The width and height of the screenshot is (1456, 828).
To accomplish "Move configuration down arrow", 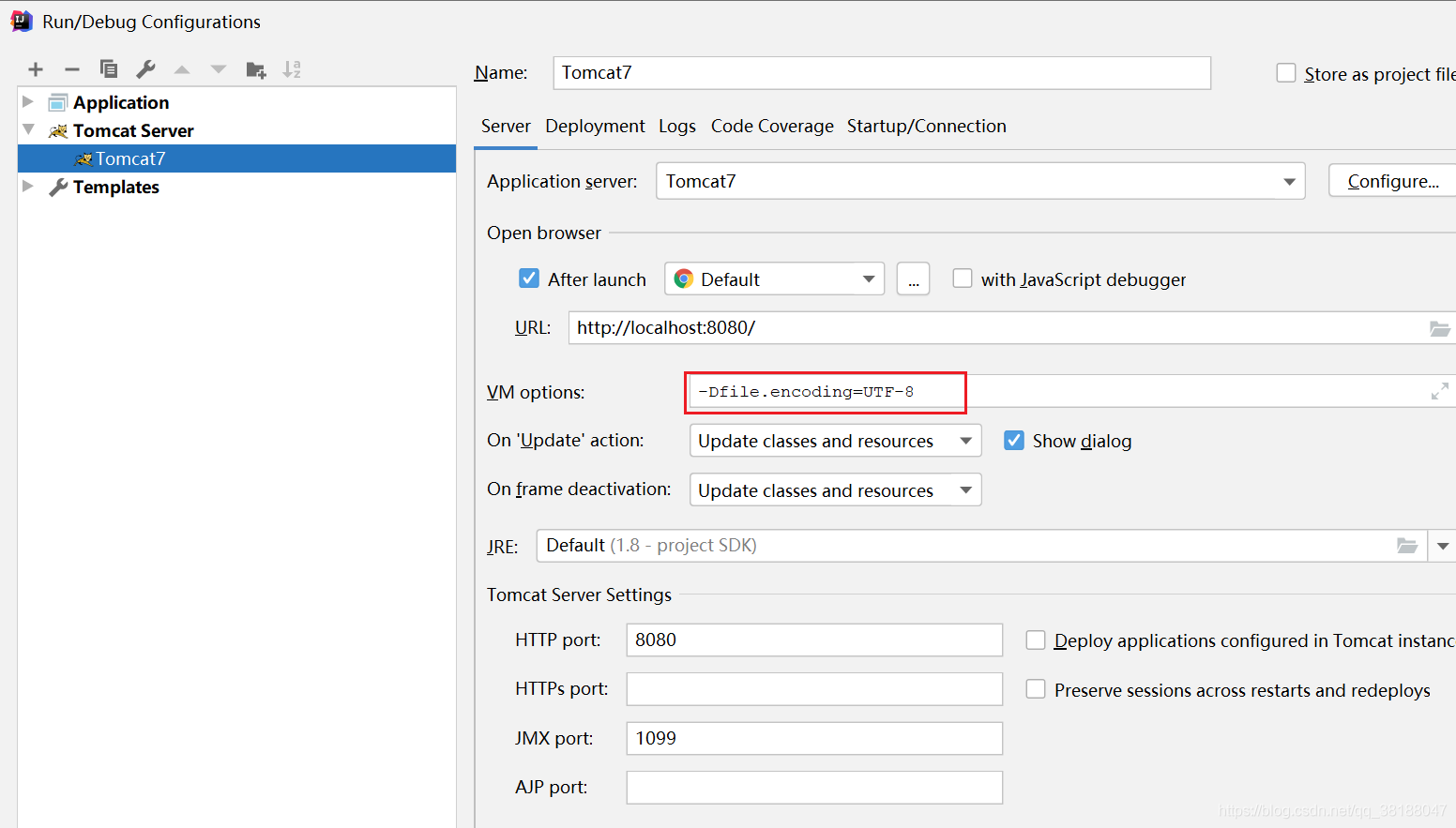I will 219,69.
